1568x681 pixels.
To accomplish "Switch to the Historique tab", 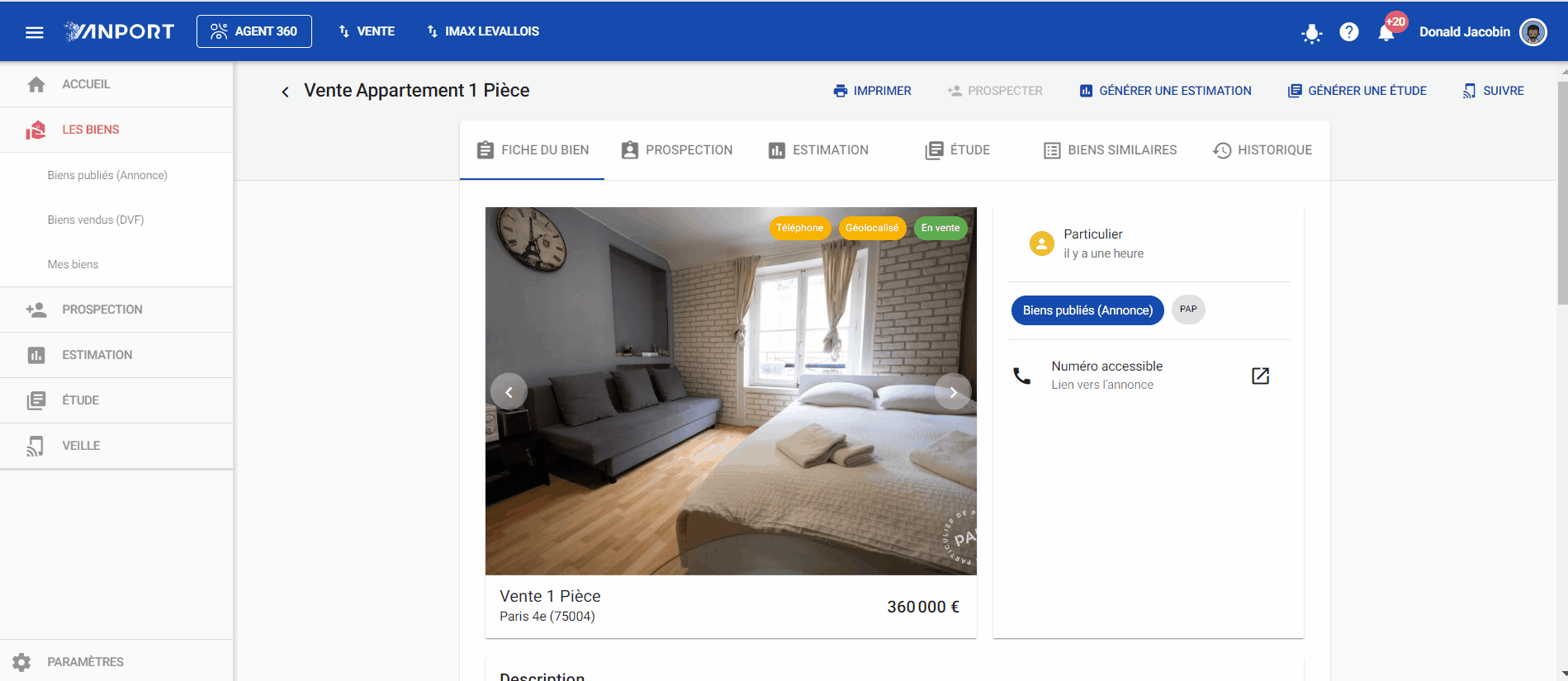I will [1262, 150].
